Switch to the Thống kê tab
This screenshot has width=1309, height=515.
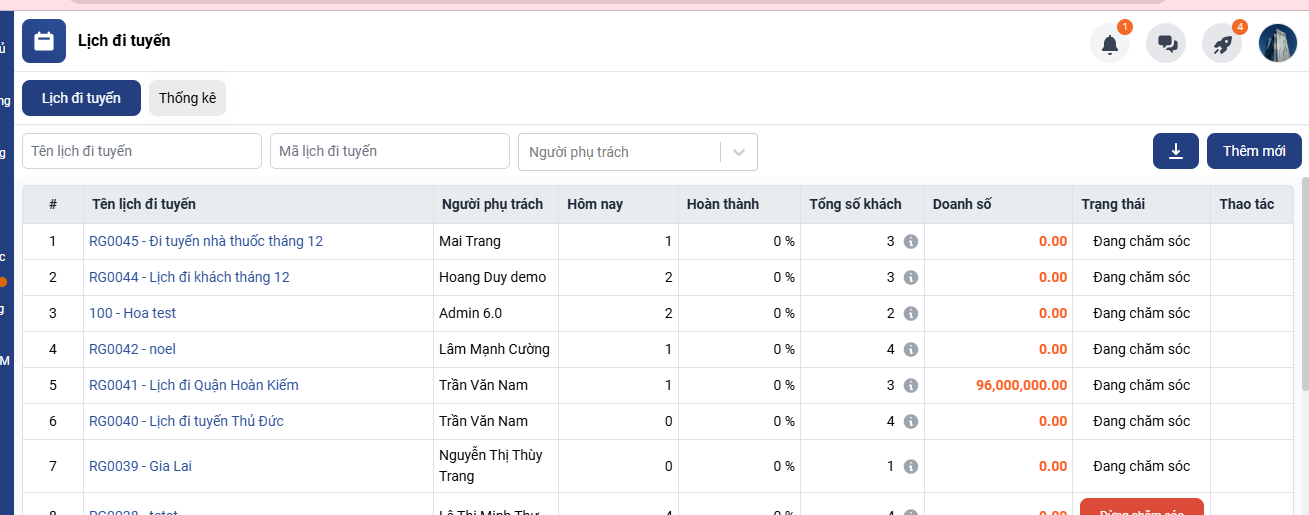pyautogui.click(x=187, y=98)
